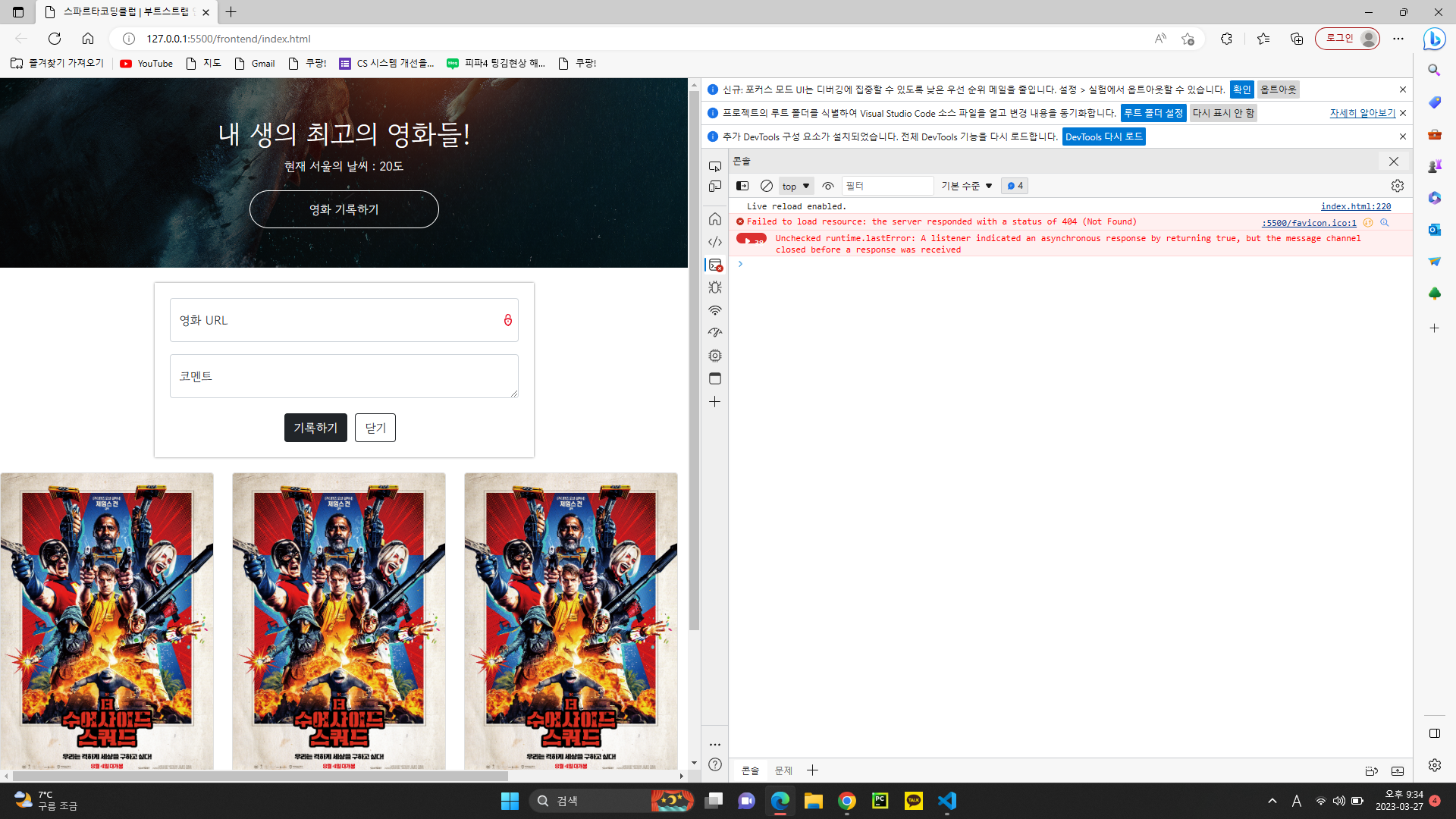Open console settings gear
1456x819 pixels.
coord(1397,186)
